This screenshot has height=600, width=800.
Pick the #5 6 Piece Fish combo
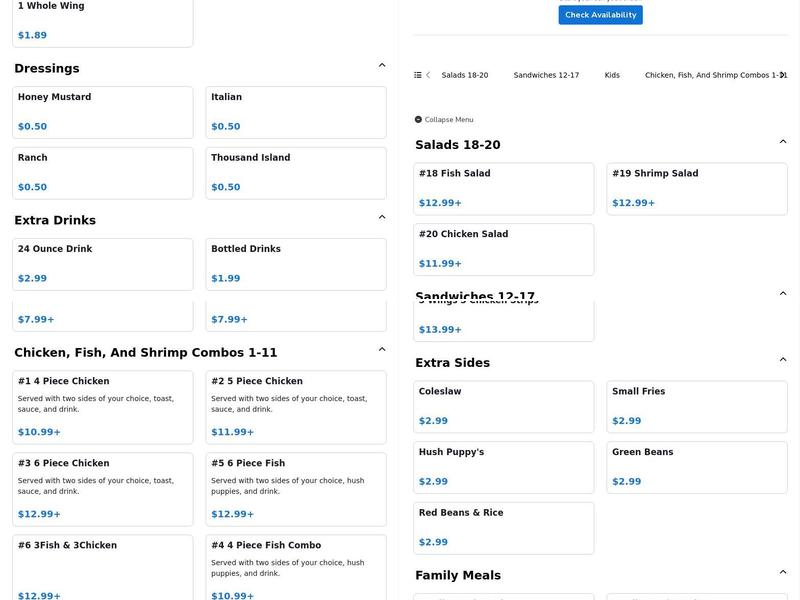tap(295, 489)
